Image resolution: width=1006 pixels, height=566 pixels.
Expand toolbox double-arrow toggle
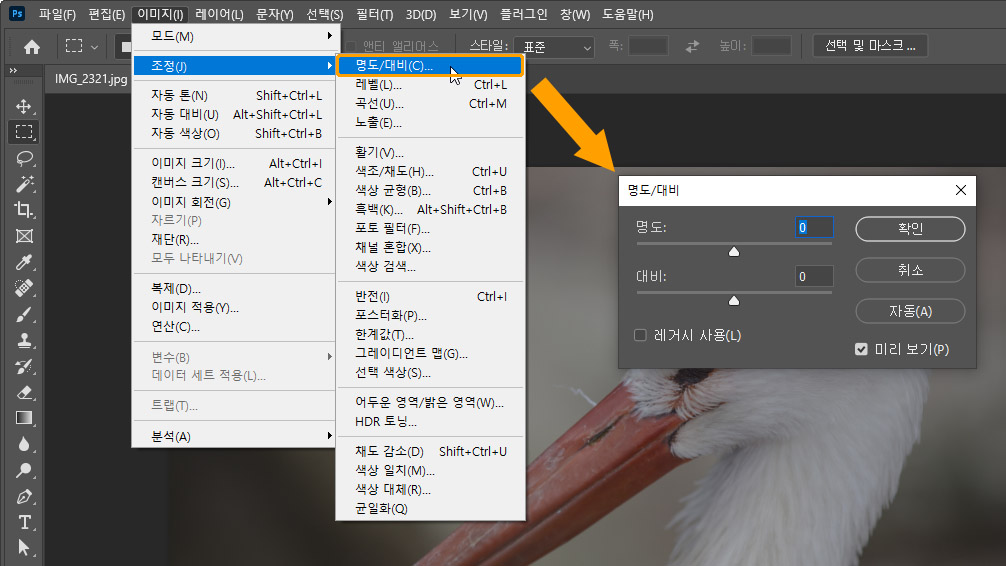tap(13, 71)
